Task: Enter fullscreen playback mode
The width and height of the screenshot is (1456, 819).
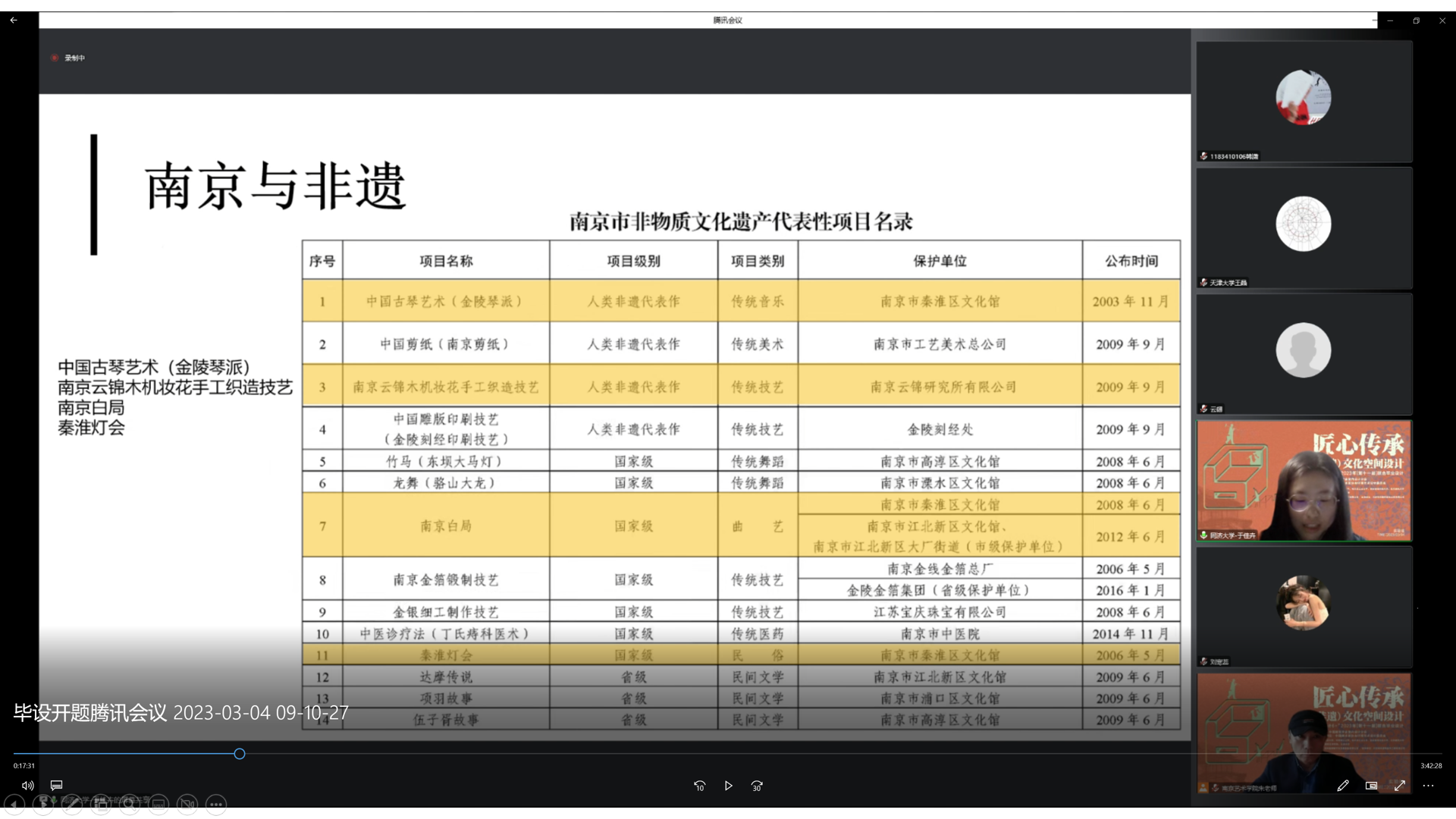Action: pos(1400,786)
